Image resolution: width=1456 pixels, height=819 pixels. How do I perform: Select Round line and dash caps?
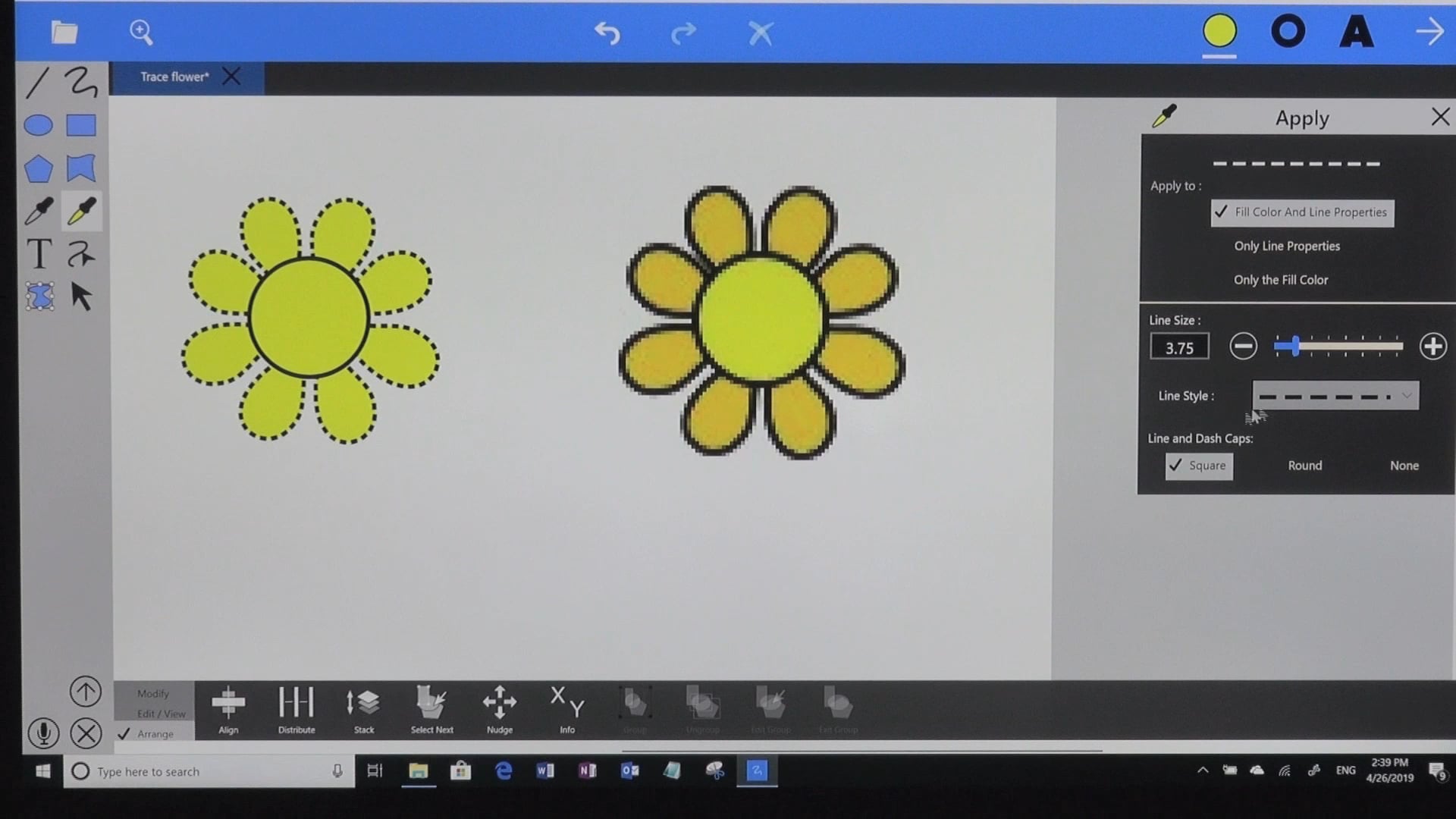point(1304,466)
